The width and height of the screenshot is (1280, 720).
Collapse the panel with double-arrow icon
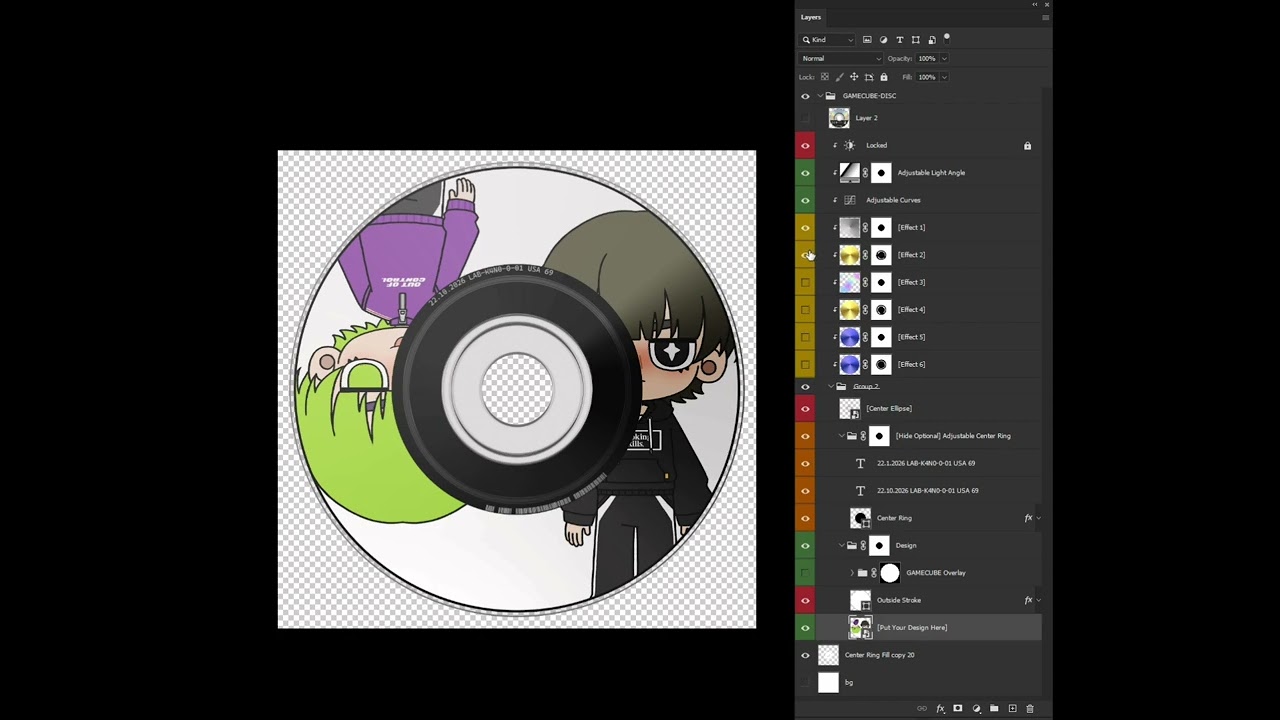(x=1036, y=5)
